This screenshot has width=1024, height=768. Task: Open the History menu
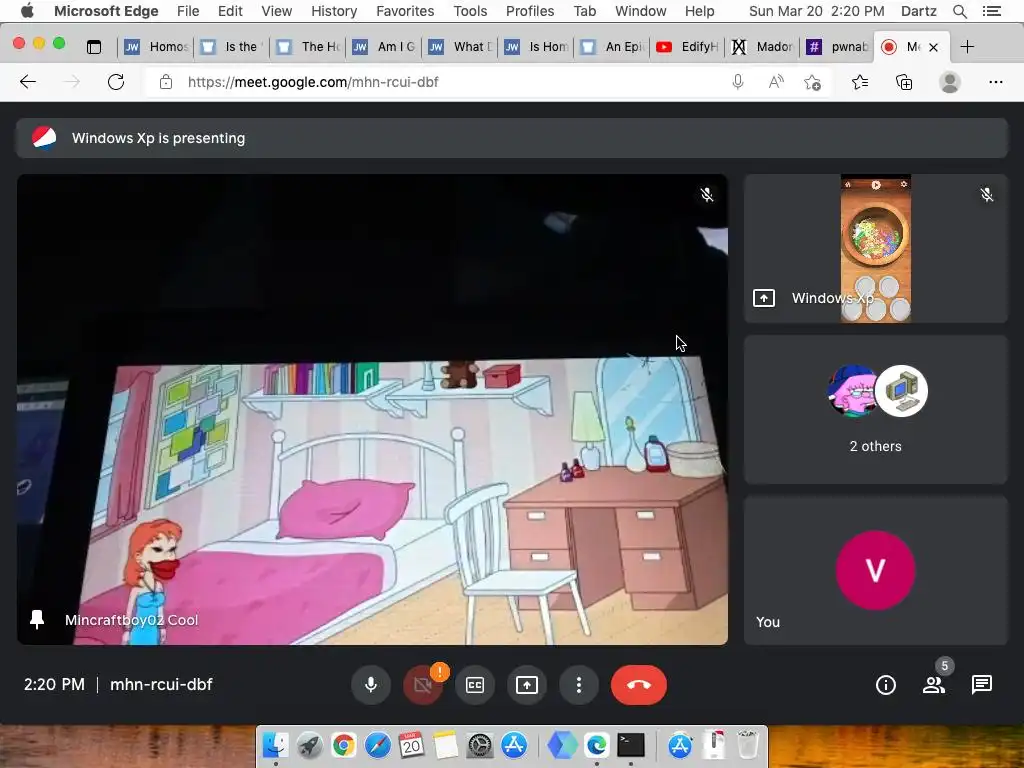(334, 11)
